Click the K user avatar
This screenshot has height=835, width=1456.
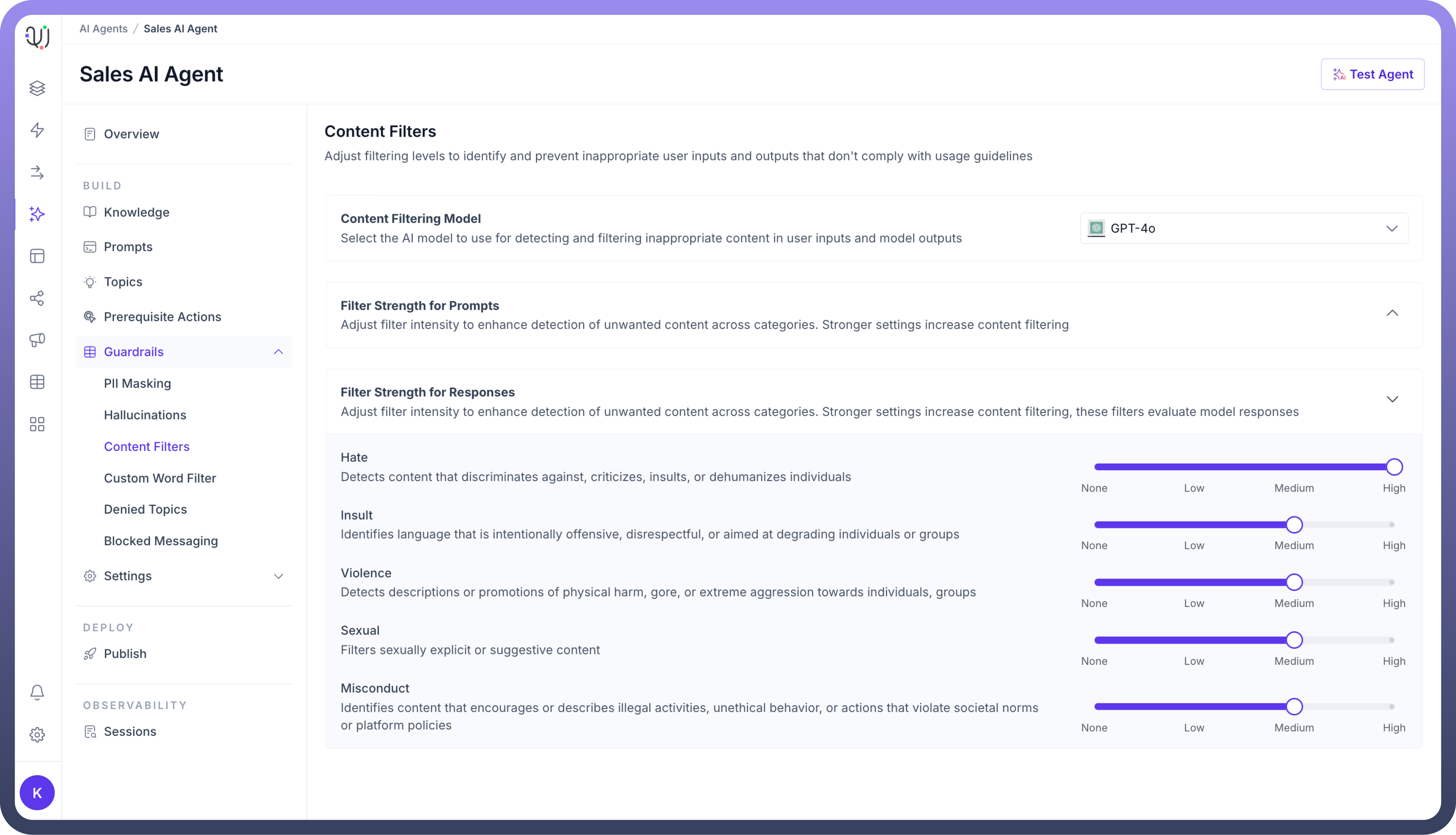(37, 793)
